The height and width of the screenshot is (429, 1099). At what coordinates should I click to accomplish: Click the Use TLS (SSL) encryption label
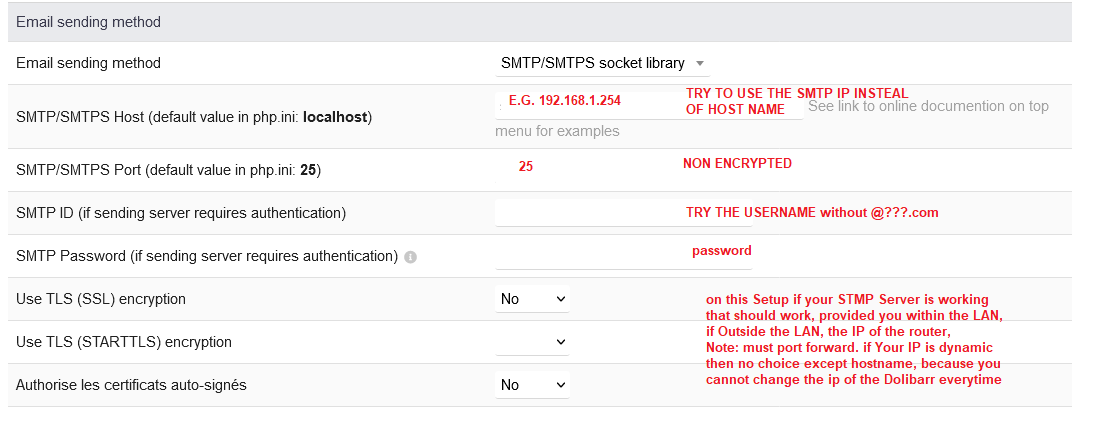[x=101, y=299]
